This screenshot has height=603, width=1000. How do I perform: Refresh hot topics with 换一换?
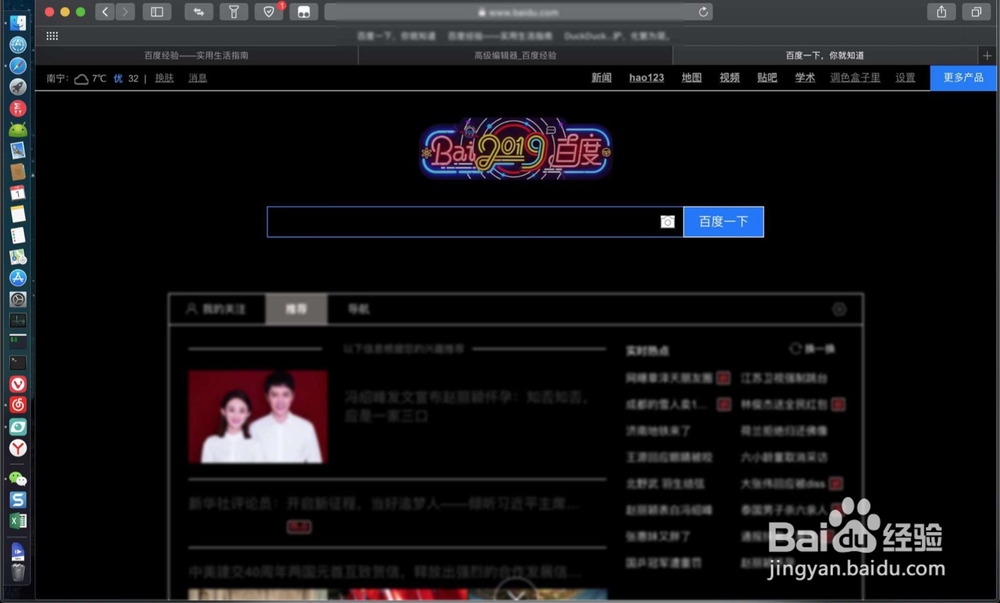pos(812,349)
